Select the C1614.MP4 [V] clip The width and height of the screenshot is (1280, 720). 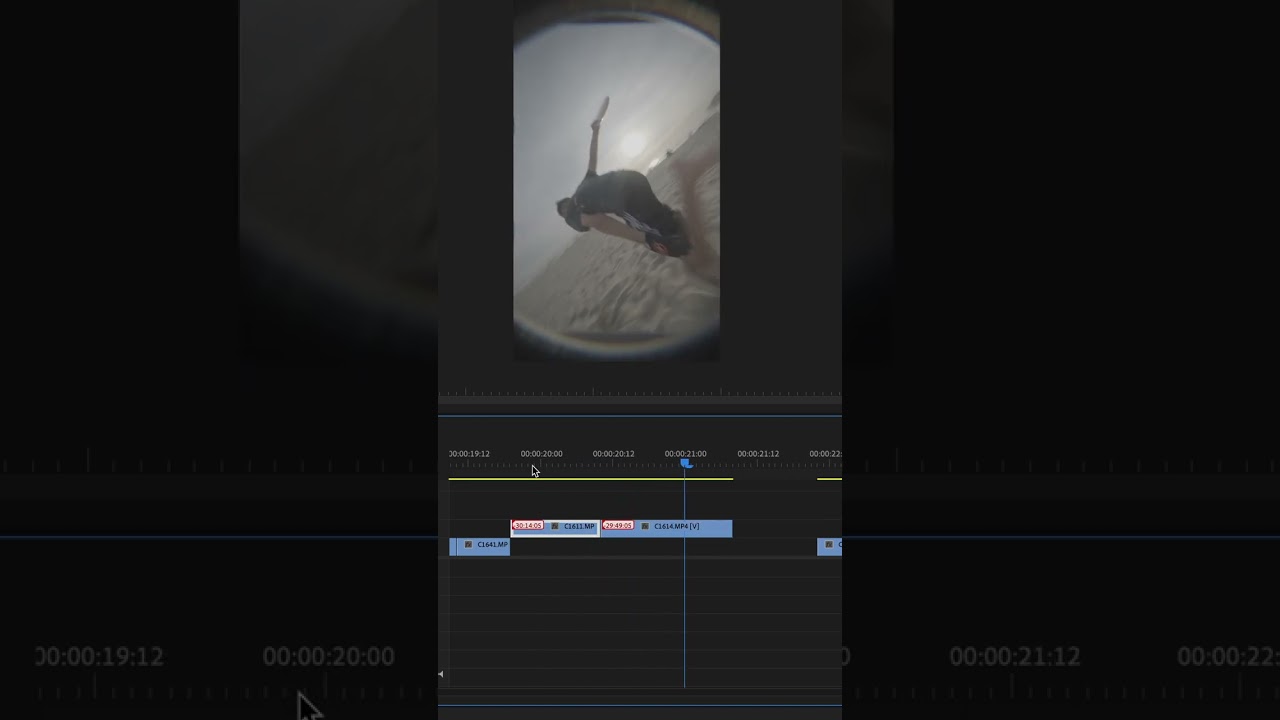click(x=667, y=527)
